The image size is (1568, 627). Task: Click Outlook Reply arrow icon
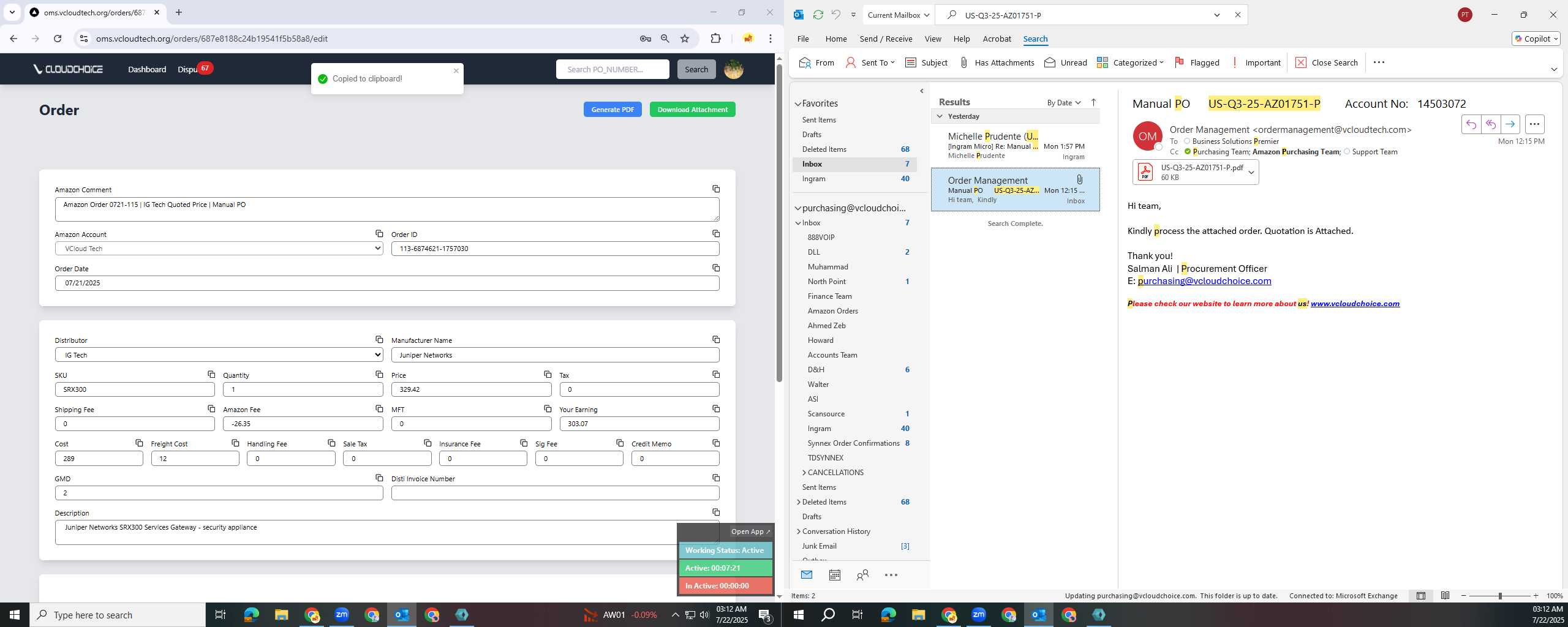[1471, 124]
